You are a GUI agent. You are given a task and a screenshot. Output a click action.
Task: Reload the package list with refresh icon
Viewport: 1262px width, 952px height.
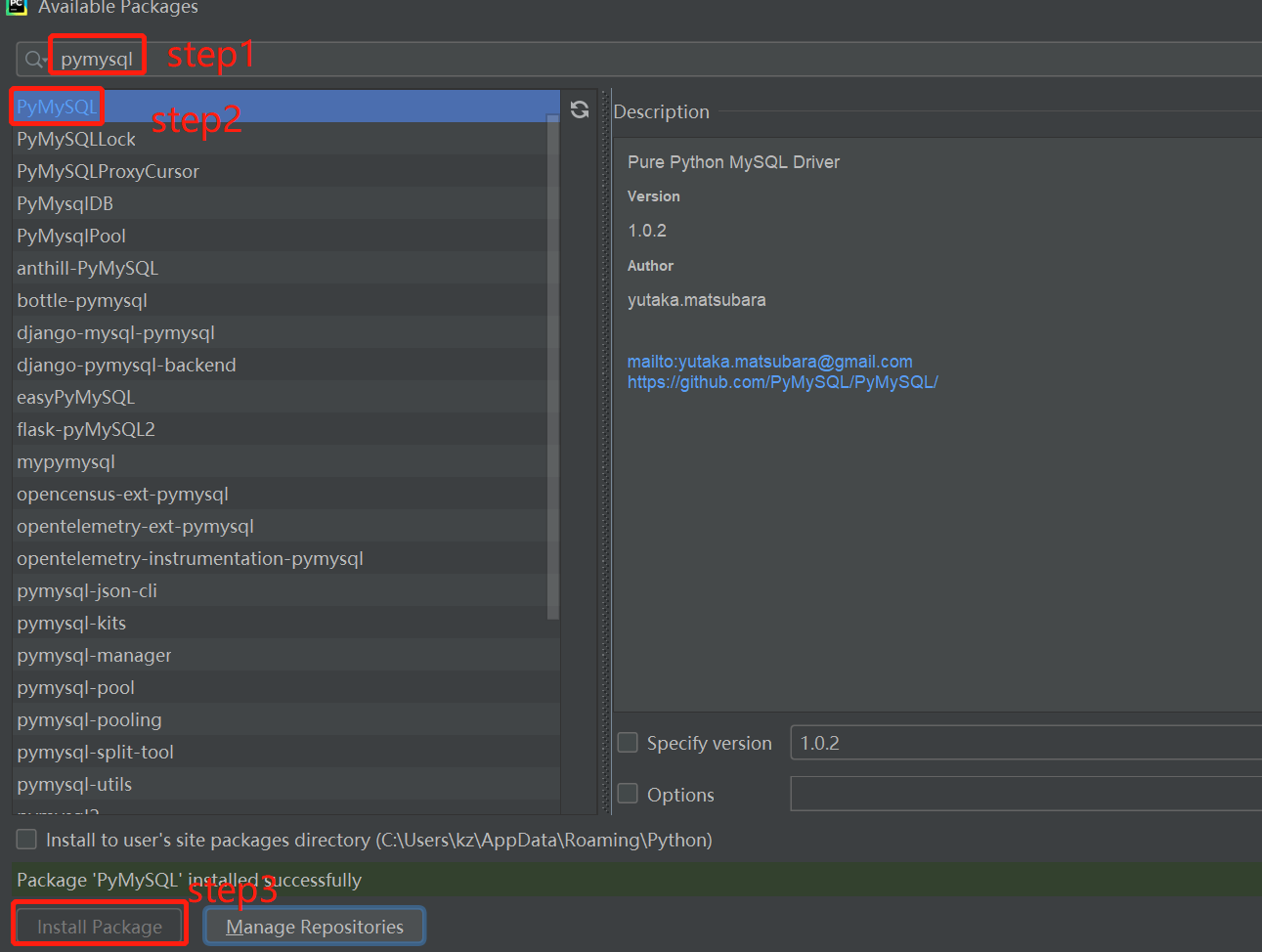click(580, 109)
